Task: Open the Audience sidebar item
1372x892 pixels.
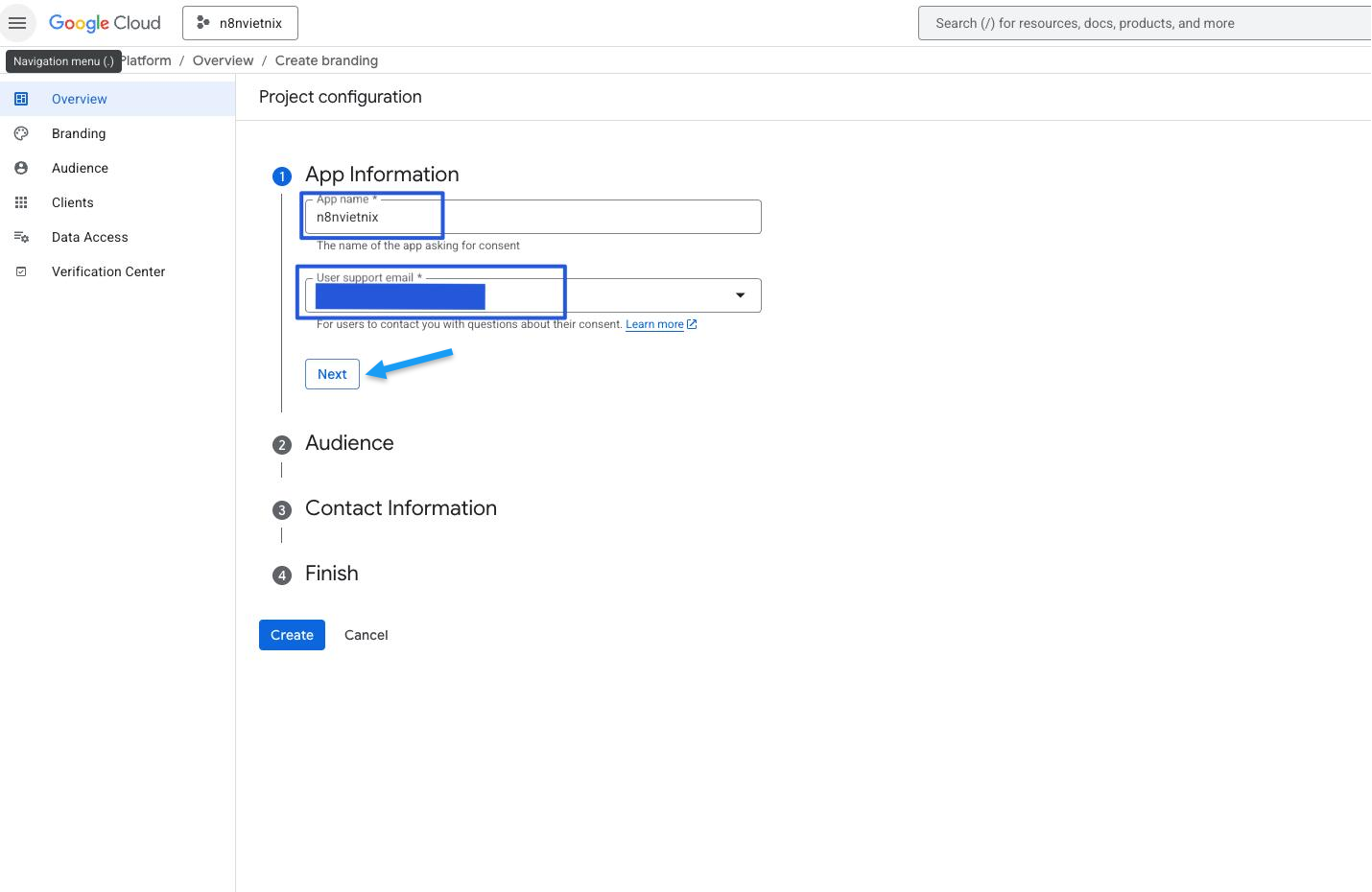Action: pyautogui.click(x=117, y=168)
